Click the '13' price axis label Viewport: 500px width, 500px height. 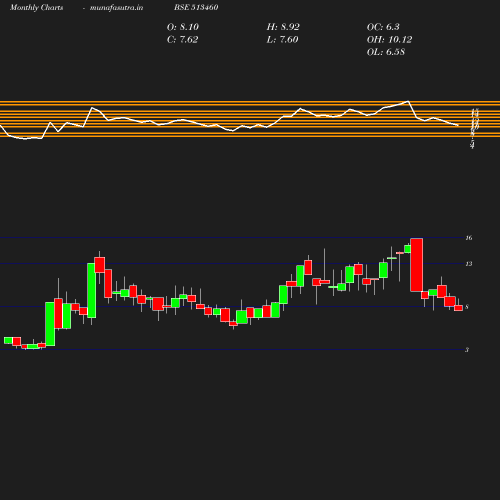(469, 264)
